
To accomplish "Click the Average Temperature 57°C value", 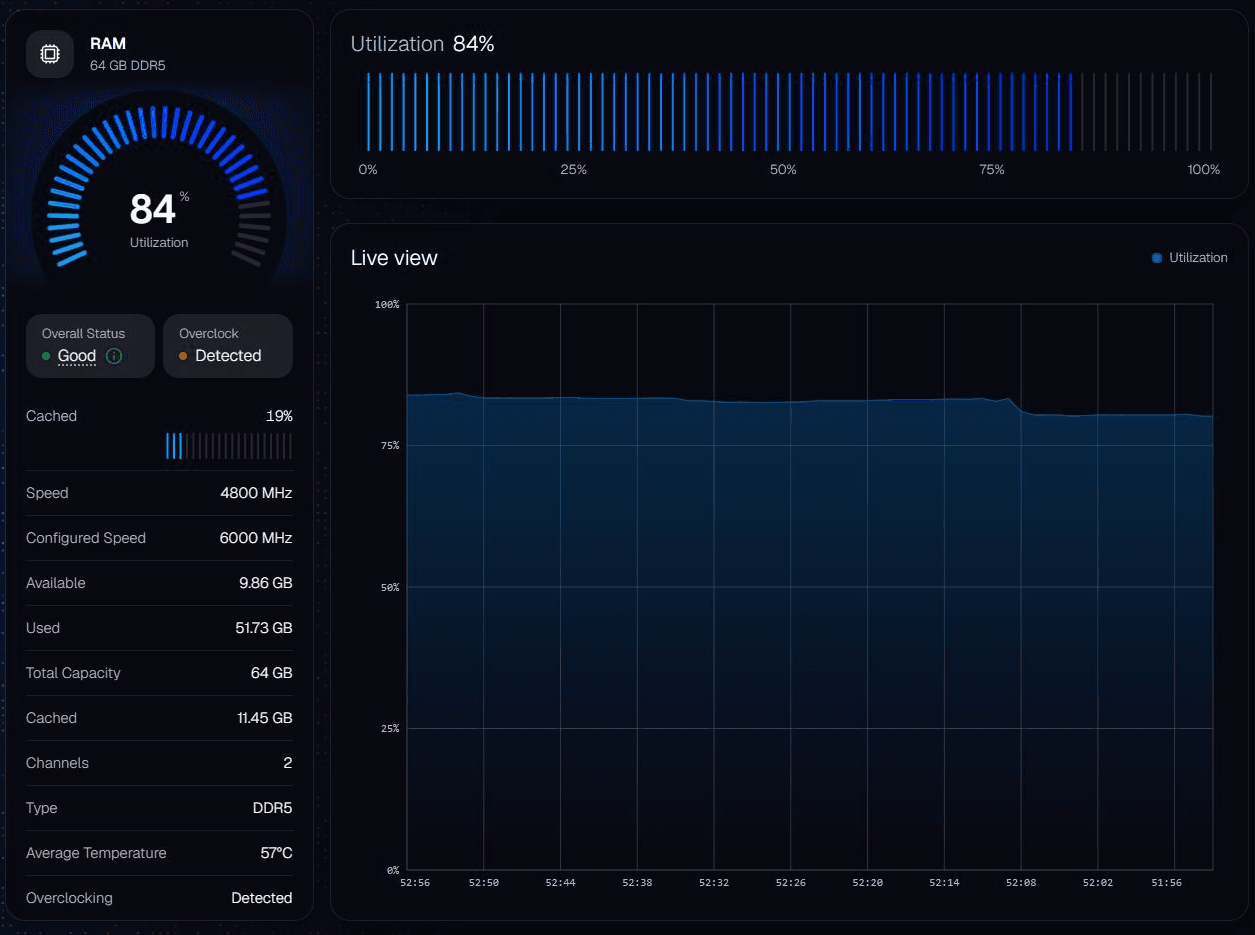I will (276, 853).
